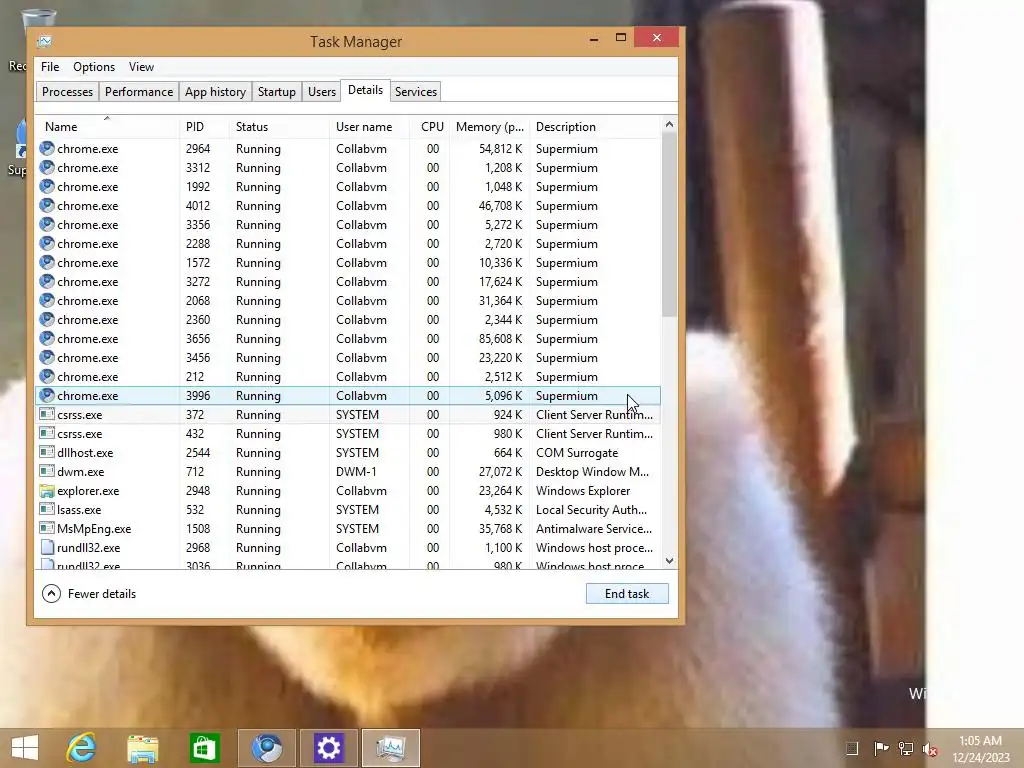The width and height of the screenshot is (1024, 768).
Task: Launch Internet Explorer from the taskbar
Action: (x=82, y=748)
